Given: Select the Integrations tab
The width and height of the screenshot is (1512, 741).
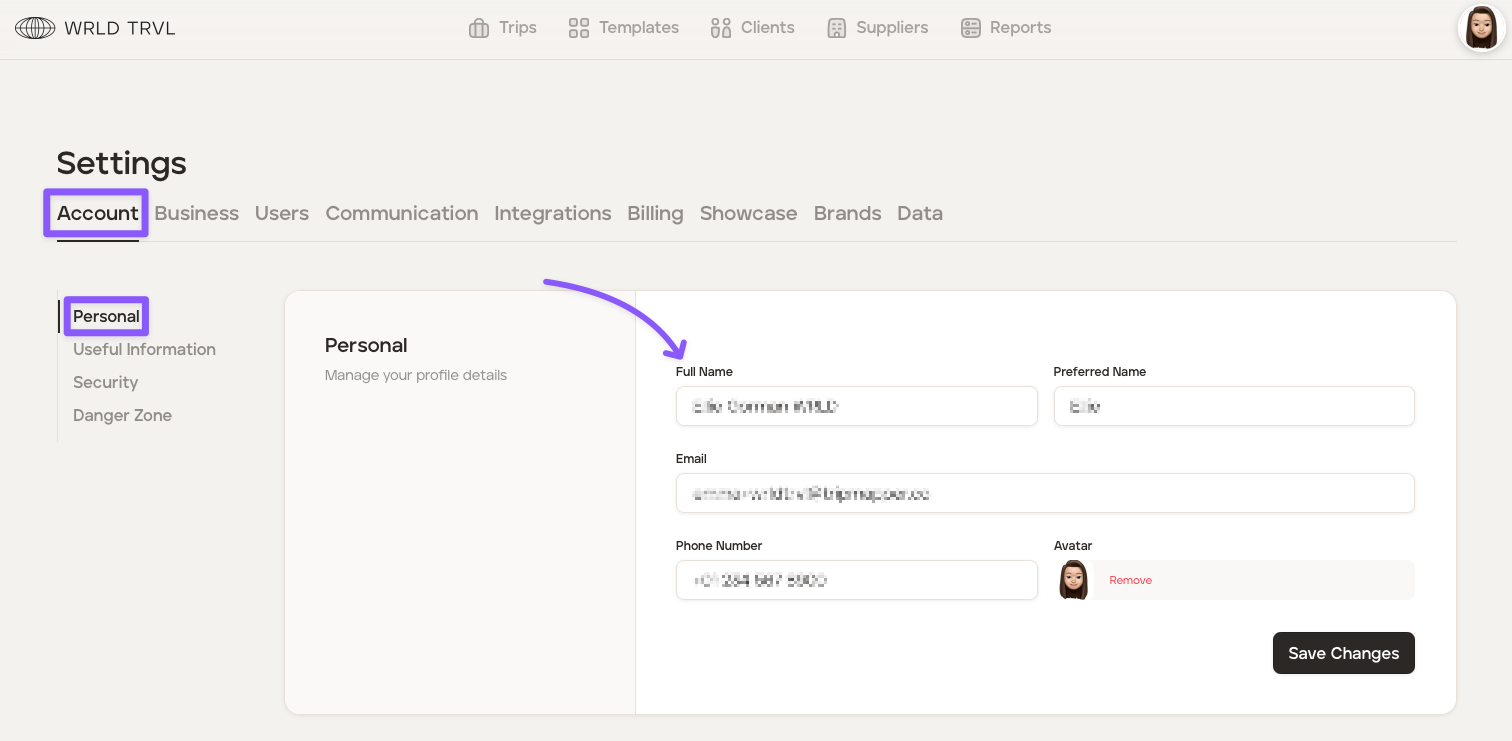Looking at the screenshot, I should pyautogui.click(x=552, y=213).
